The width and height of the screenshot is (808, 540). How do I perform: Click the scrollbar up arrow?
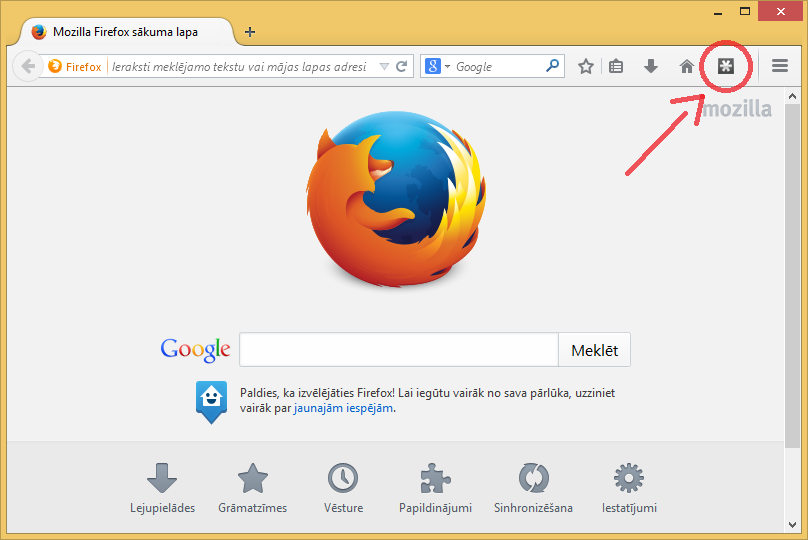coord(793,96)
